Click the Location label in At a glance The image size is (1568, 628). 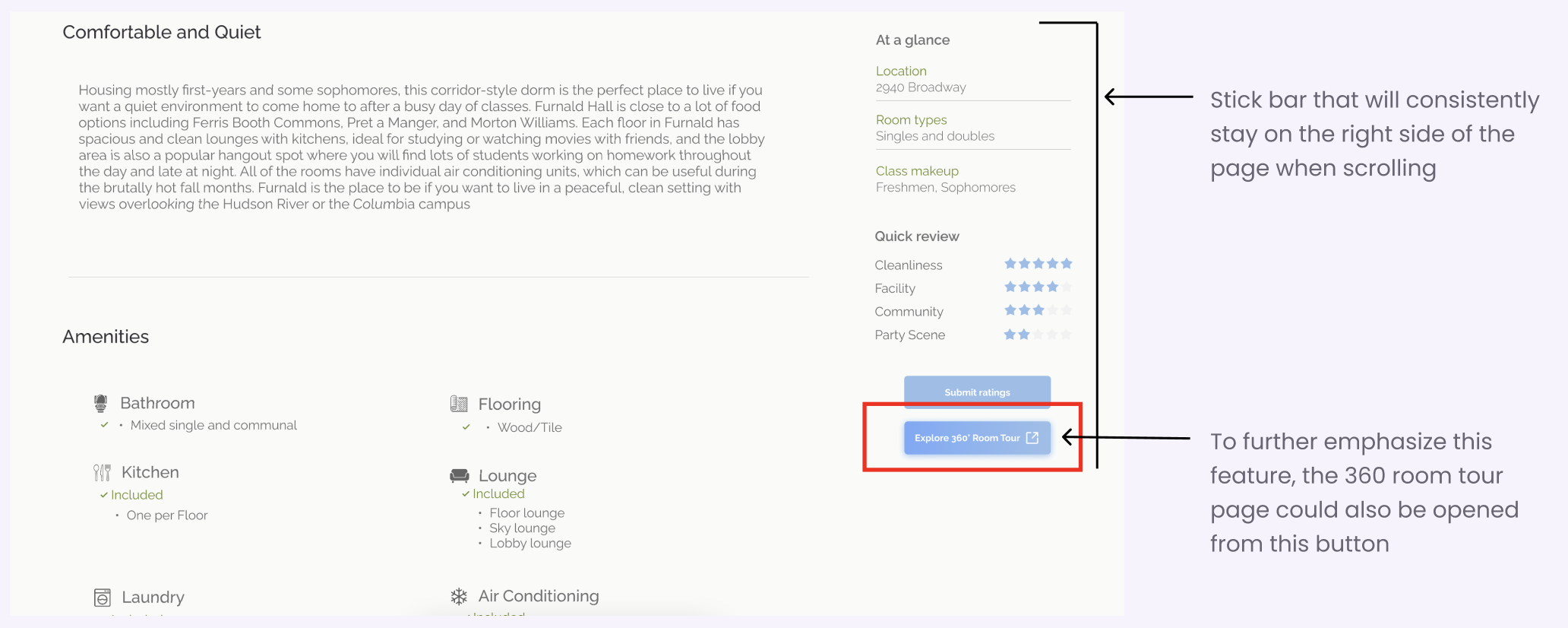(901, 71)
